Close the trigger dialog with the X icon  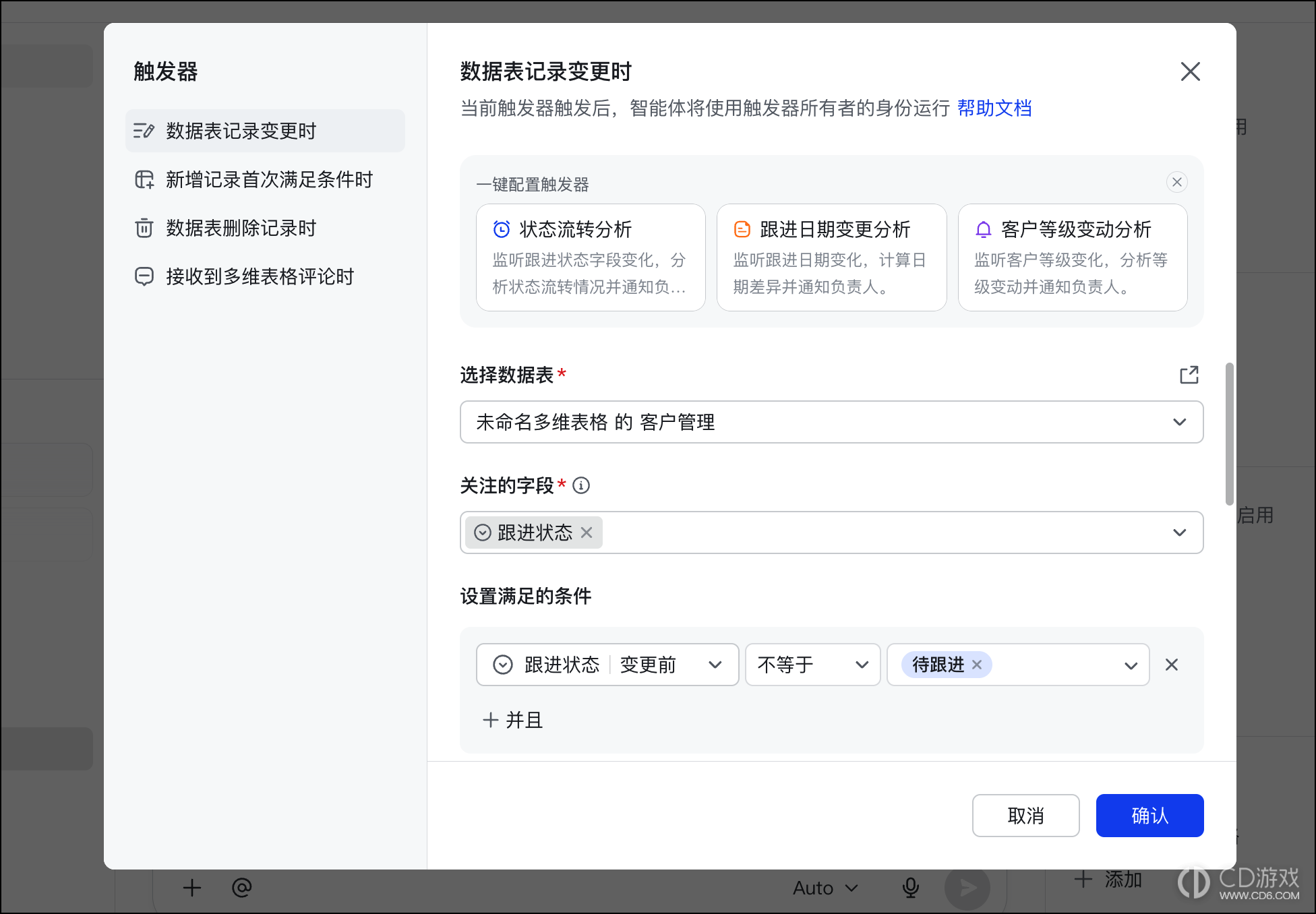click(1191, 71)
